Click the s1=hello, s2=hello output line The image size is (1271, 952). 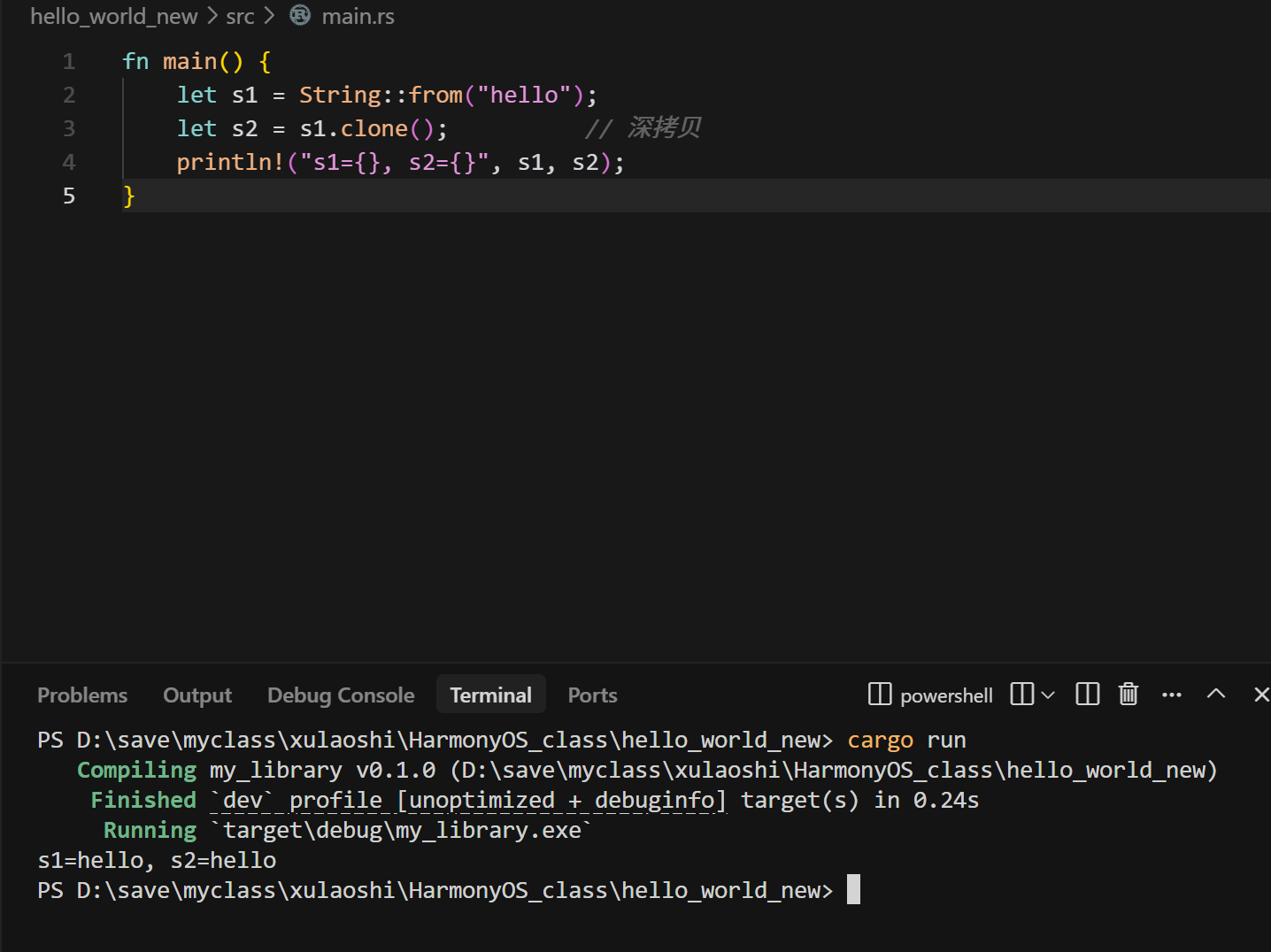[x=157, y=861]
